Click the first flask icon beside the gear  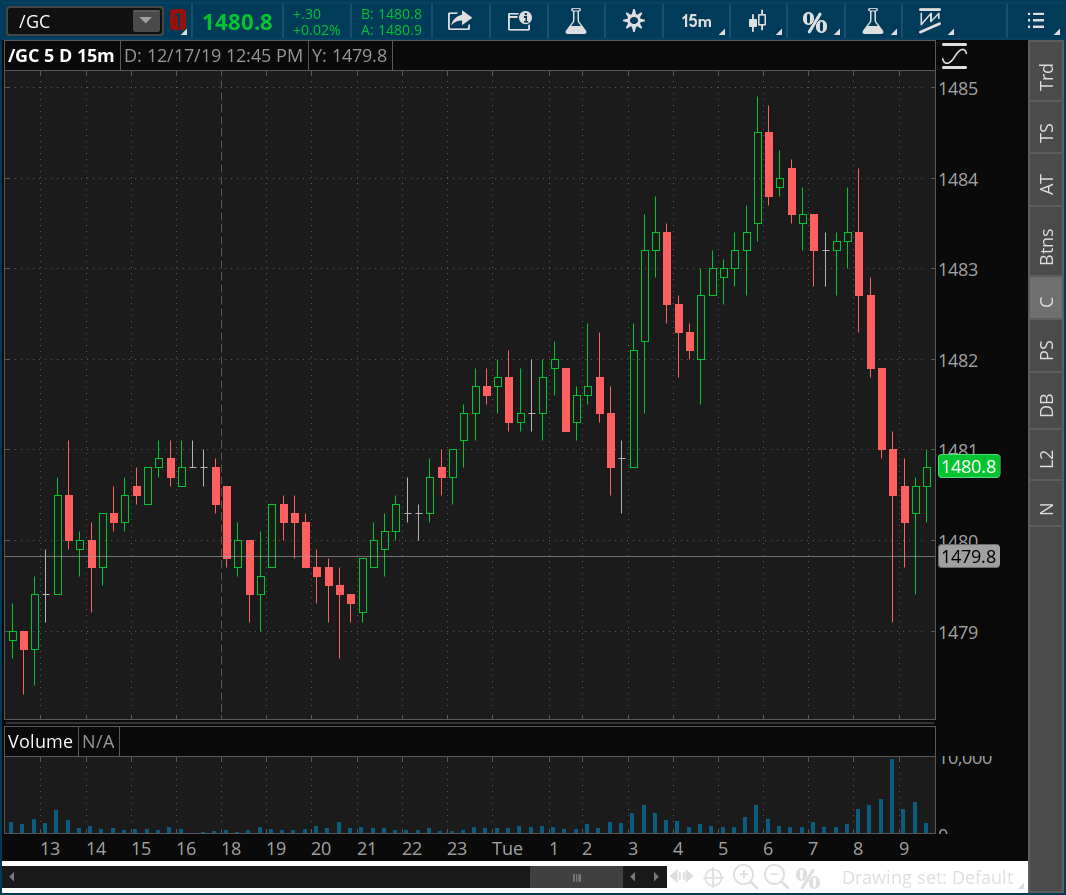[x=576, y=21]
